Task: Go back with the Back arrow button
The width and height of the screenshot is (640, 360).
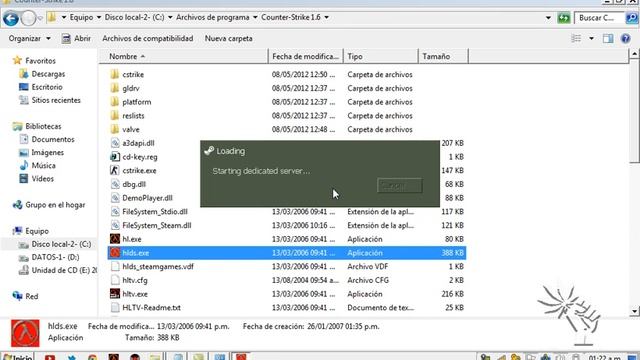Action: tap(11, 18)
